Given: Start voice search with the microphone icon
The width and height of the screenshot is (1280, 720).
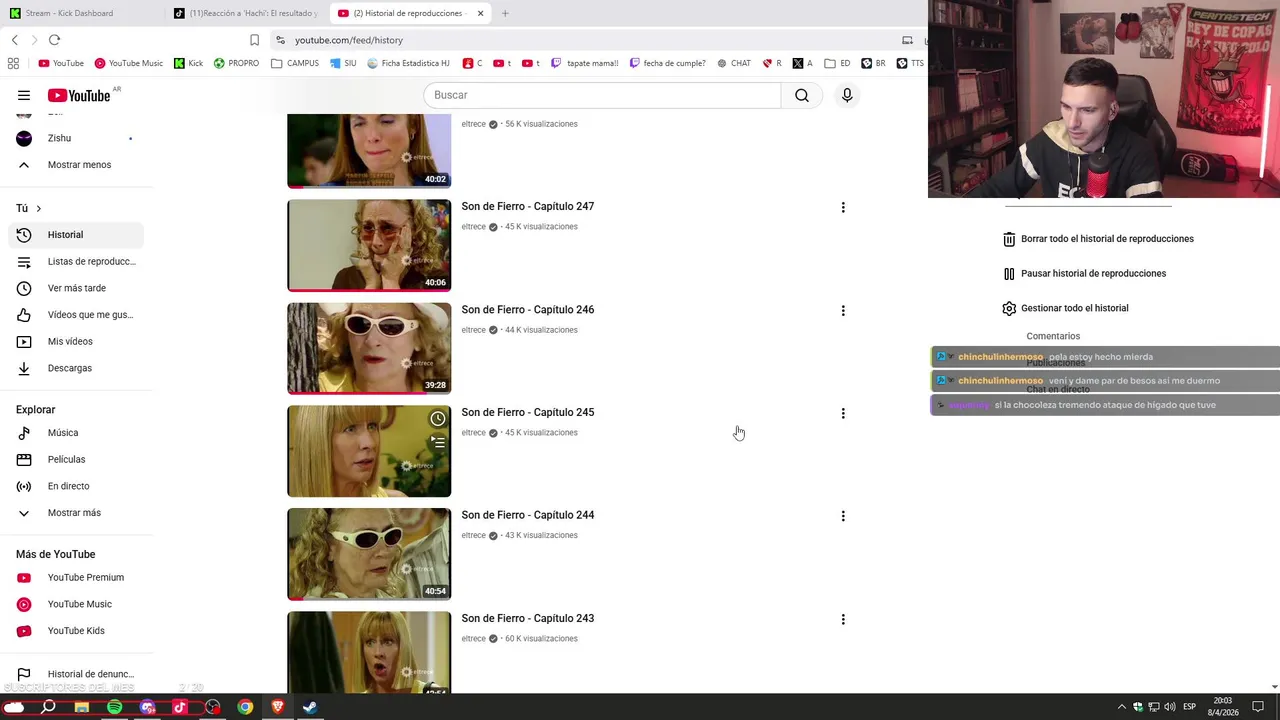Looking at the screenshot, I should 847,95.
